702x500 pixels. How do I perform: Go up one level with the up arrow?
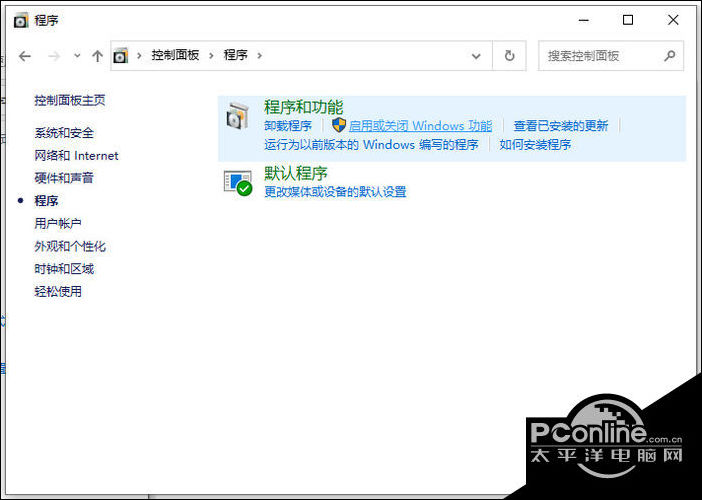pos(97,56)
